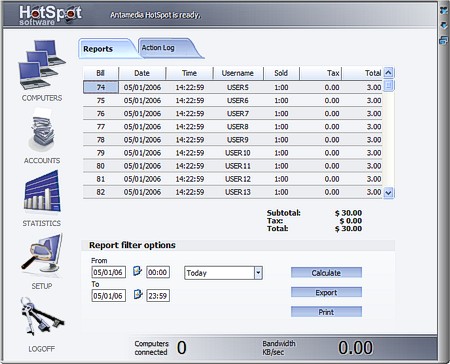Open the Accounts paper stack icon
This screenshot has height=364, width=450.
[42, 131]
